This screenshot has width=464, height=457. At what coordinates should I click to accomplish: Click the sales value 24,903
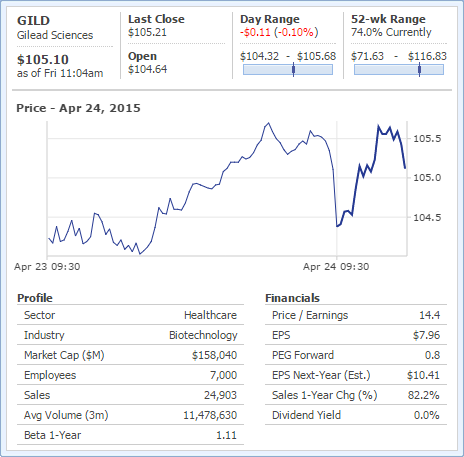(x=220, y=395)
